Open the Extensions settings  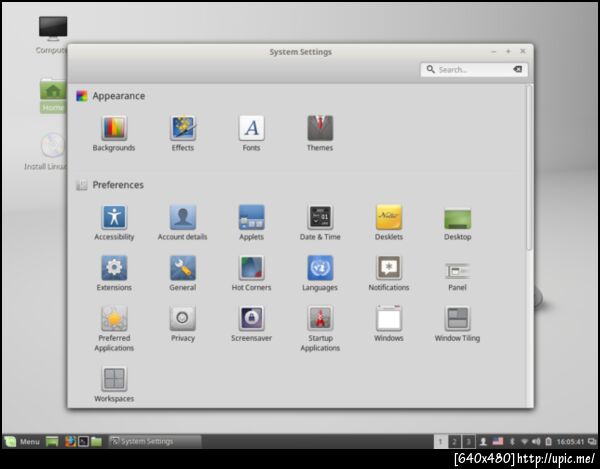(x=114, y=273)
